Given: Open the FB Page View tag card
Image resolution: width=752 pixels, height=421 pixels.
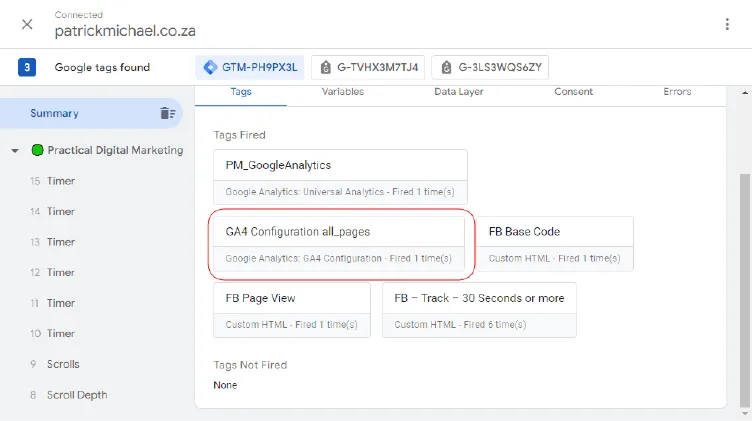Looking at the screenshot, I should point(291,310).
